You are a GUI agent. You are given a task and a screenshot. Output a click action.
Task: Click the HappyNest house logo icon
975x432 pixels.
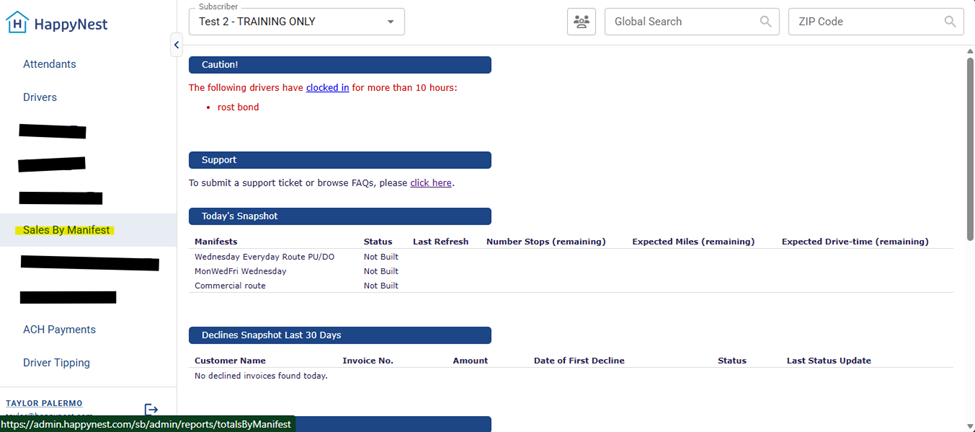coord(17,23)
